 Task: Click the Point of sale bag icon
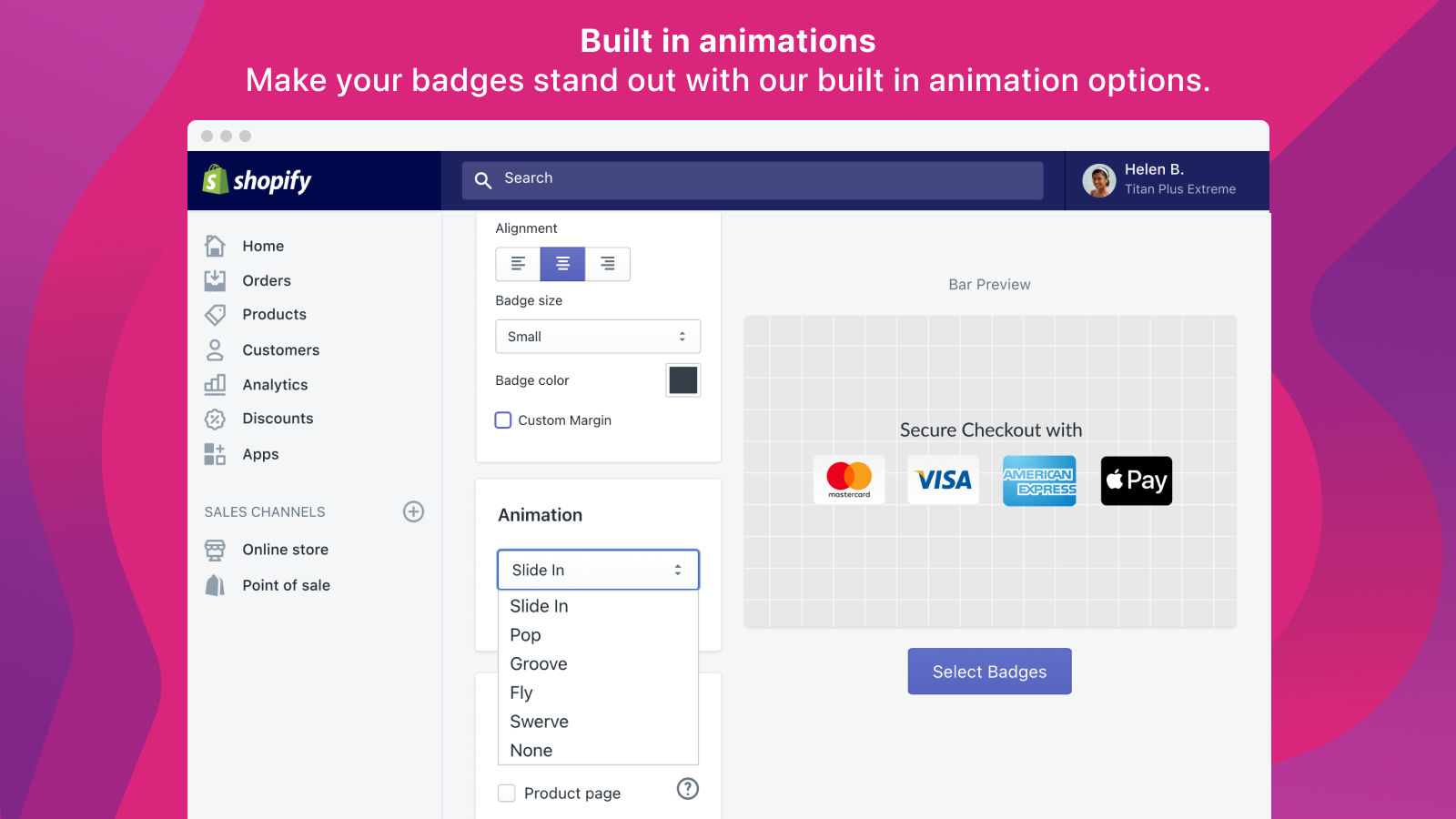point(215,585)
